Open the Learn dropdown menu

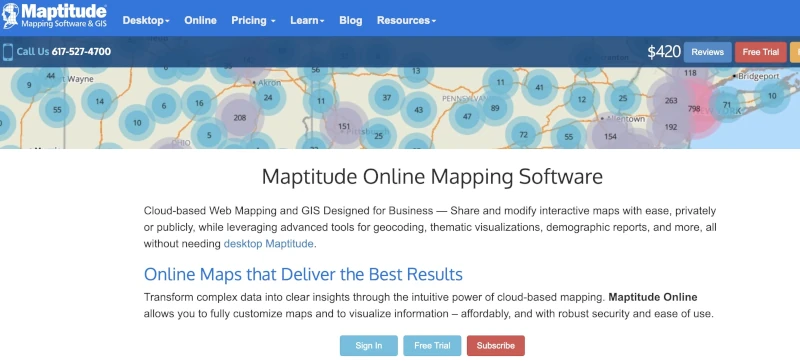coord(307,20)
